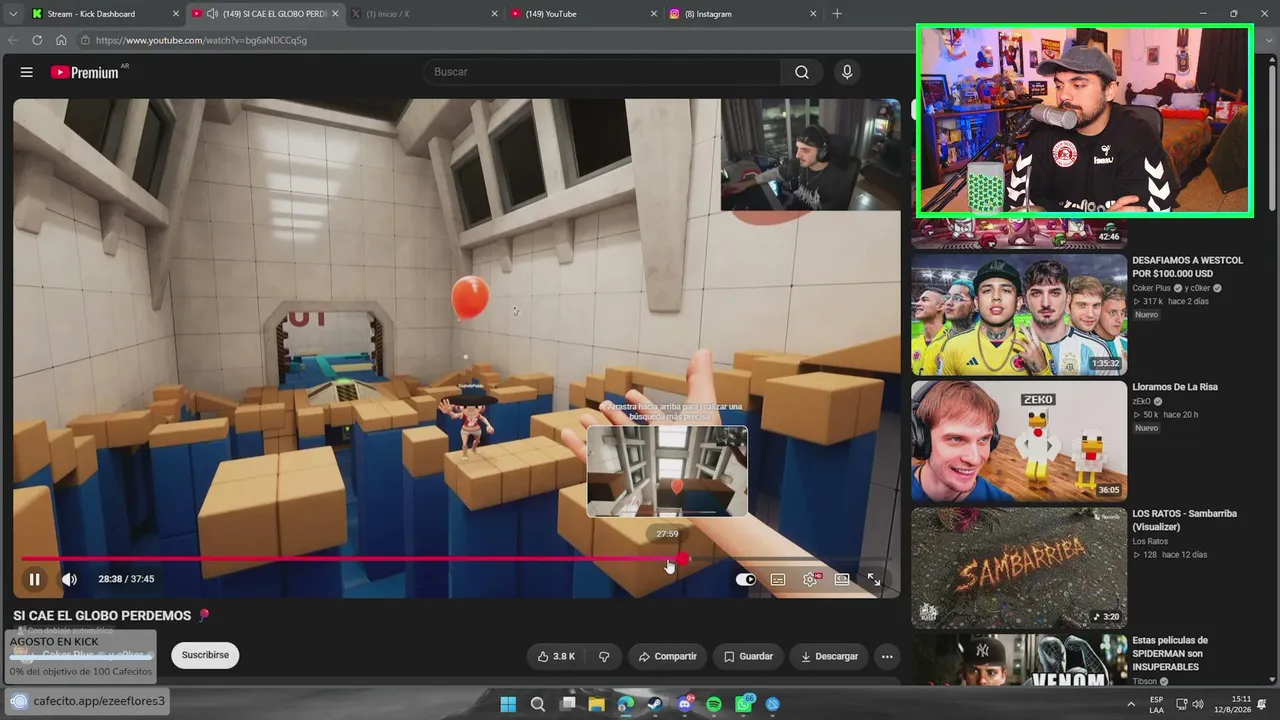Mute the video volume
The width and height of the screenshot is (1280, 720).
(69, 579)
